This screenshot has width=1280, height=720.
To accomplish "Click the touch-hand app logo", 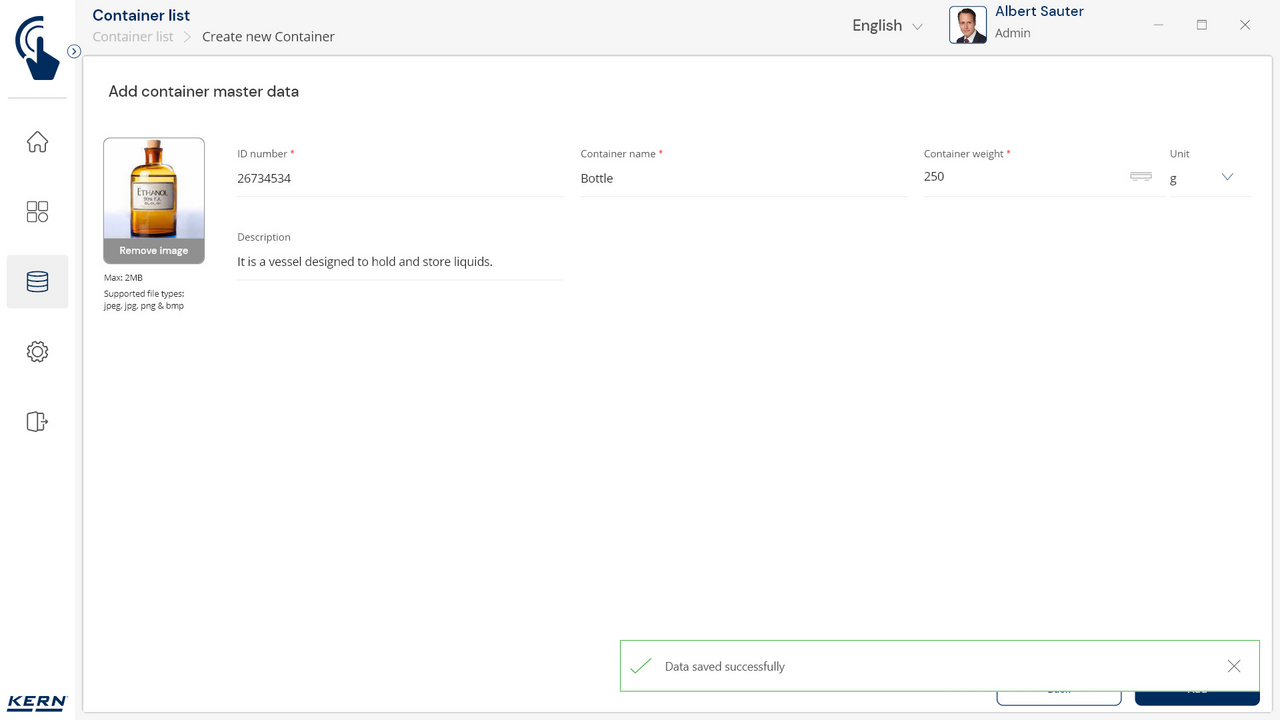I will coord(37,47).
